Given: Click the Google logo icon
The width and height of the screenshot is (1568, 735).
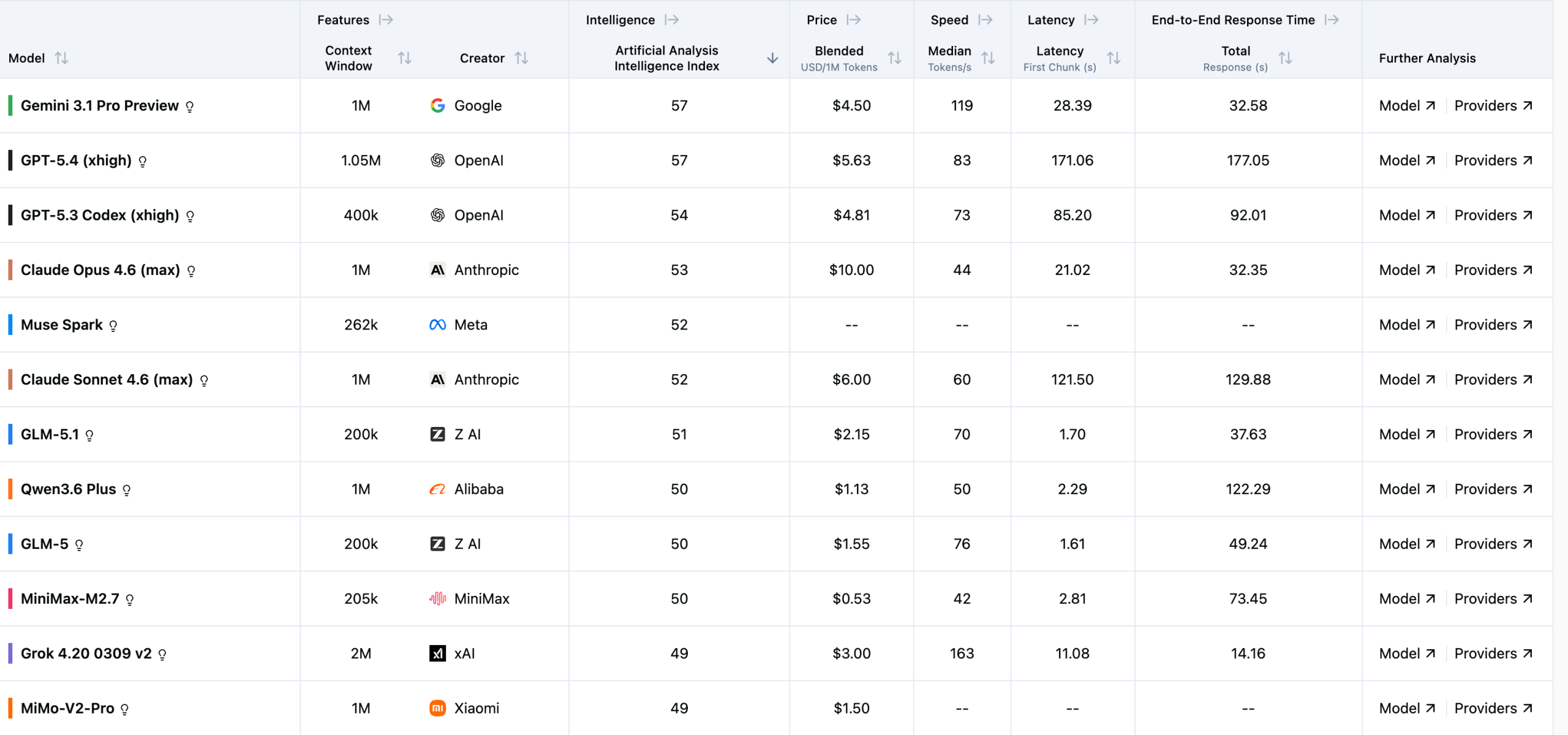Looking at the screenshot, I should 437,105.
